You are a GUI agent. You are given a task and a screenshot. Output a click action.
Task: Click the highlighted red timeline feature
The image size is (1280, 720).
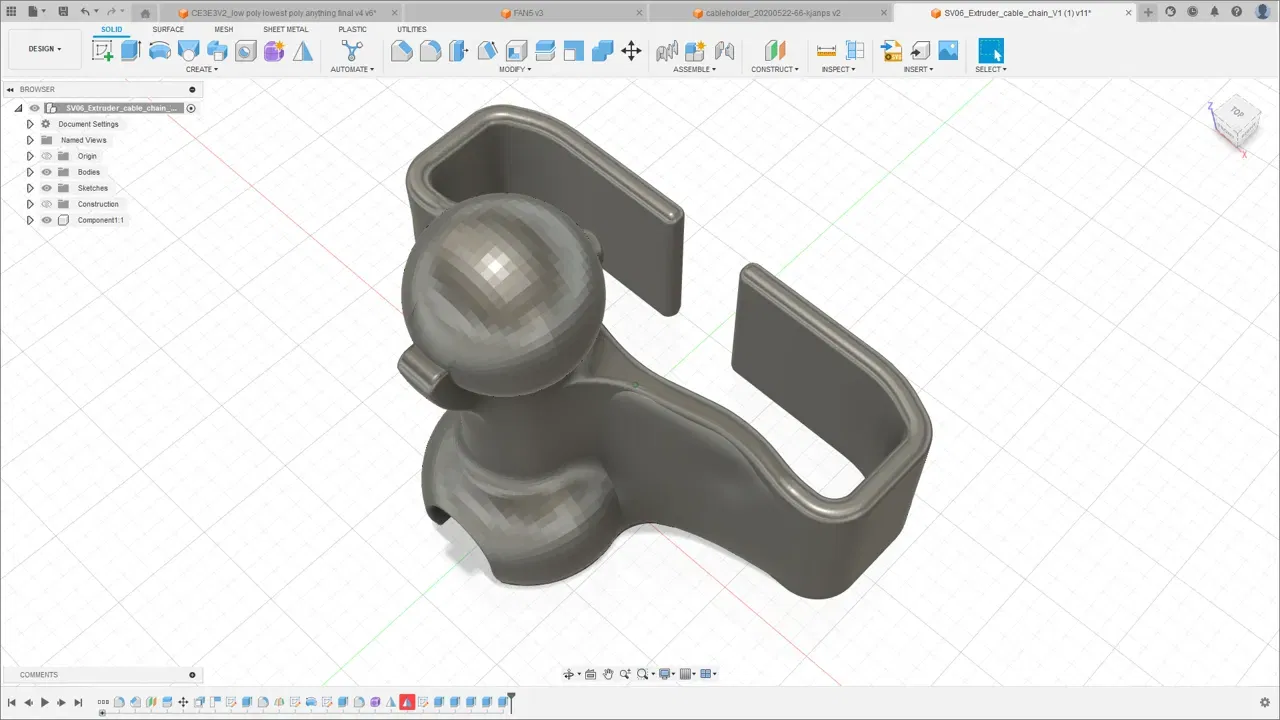(x=407, y=703)
